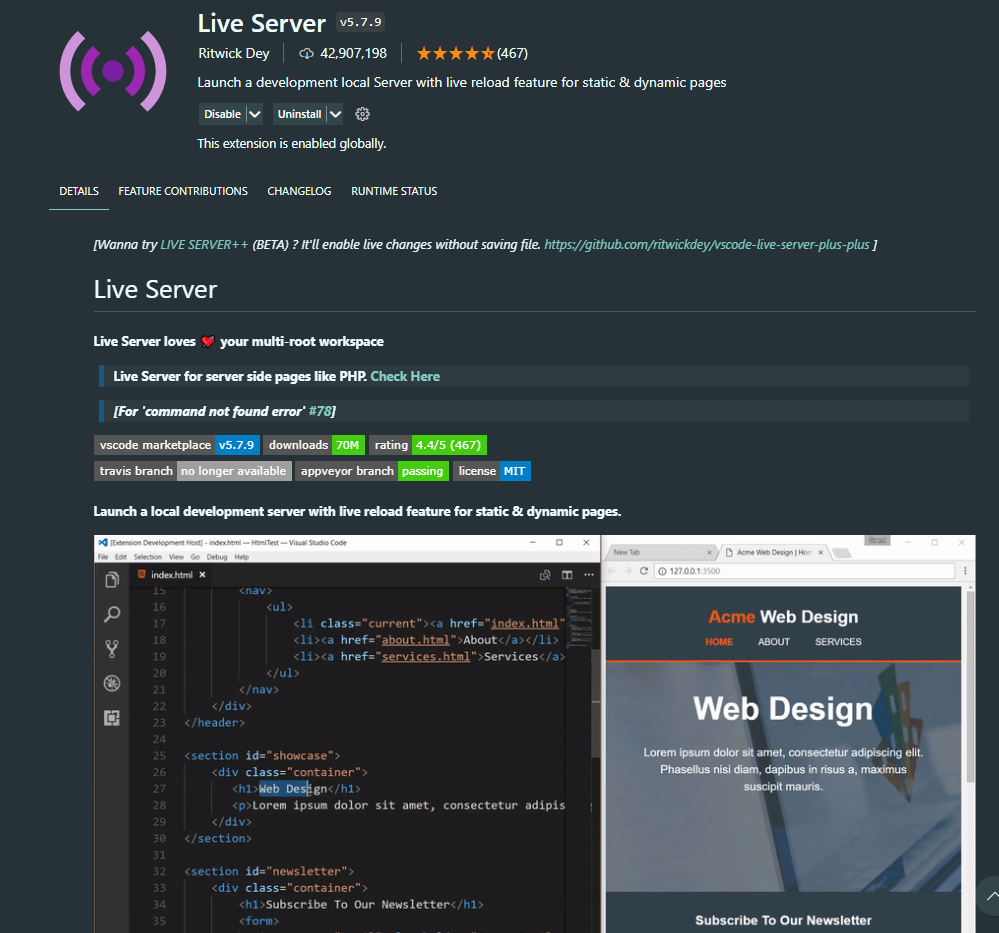Click the Source Control icon in demo screenshot
Screen dimensions: 999x933
[x=112, y=649]
